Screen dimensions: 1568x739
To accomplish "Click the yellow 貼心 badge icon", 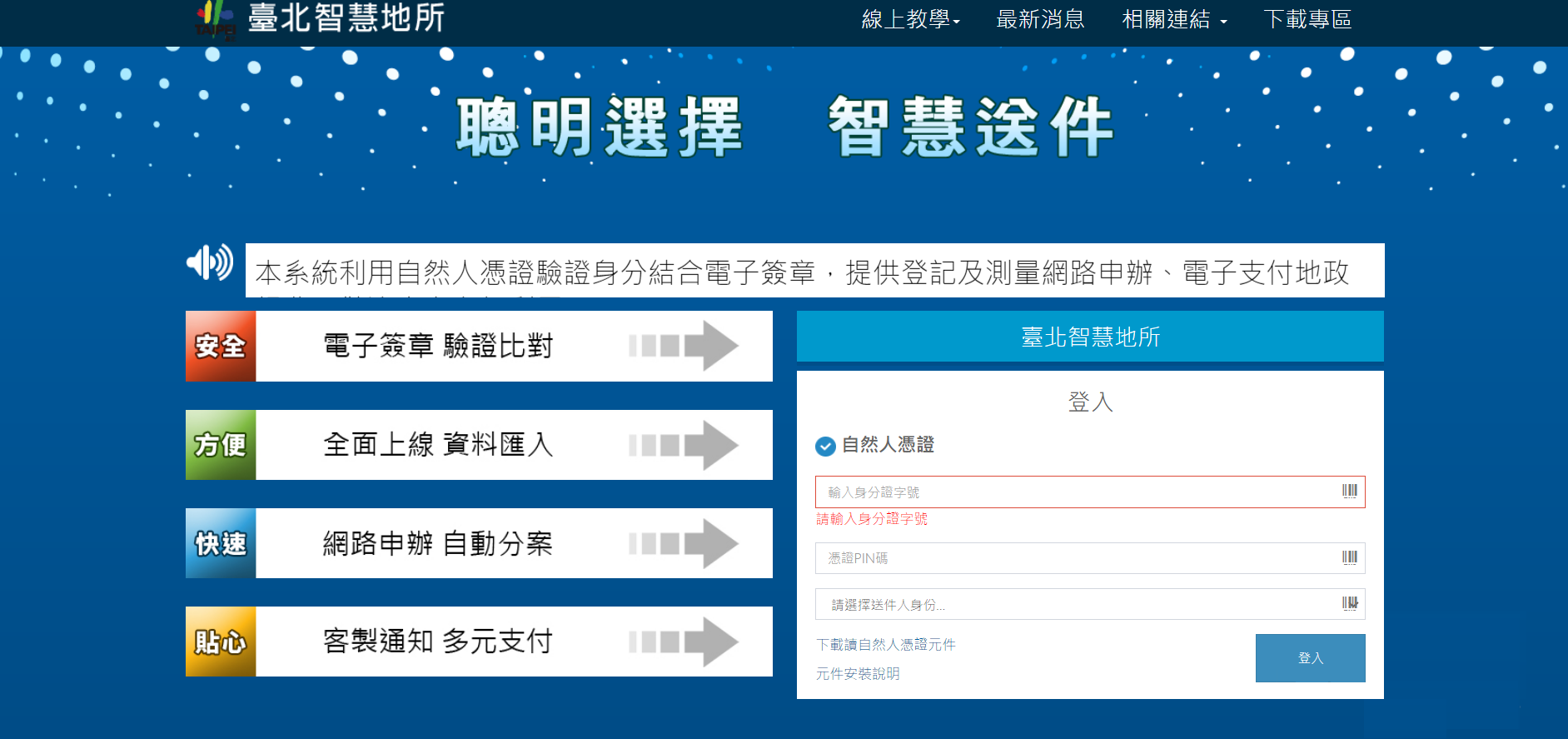I will [221, 642].
